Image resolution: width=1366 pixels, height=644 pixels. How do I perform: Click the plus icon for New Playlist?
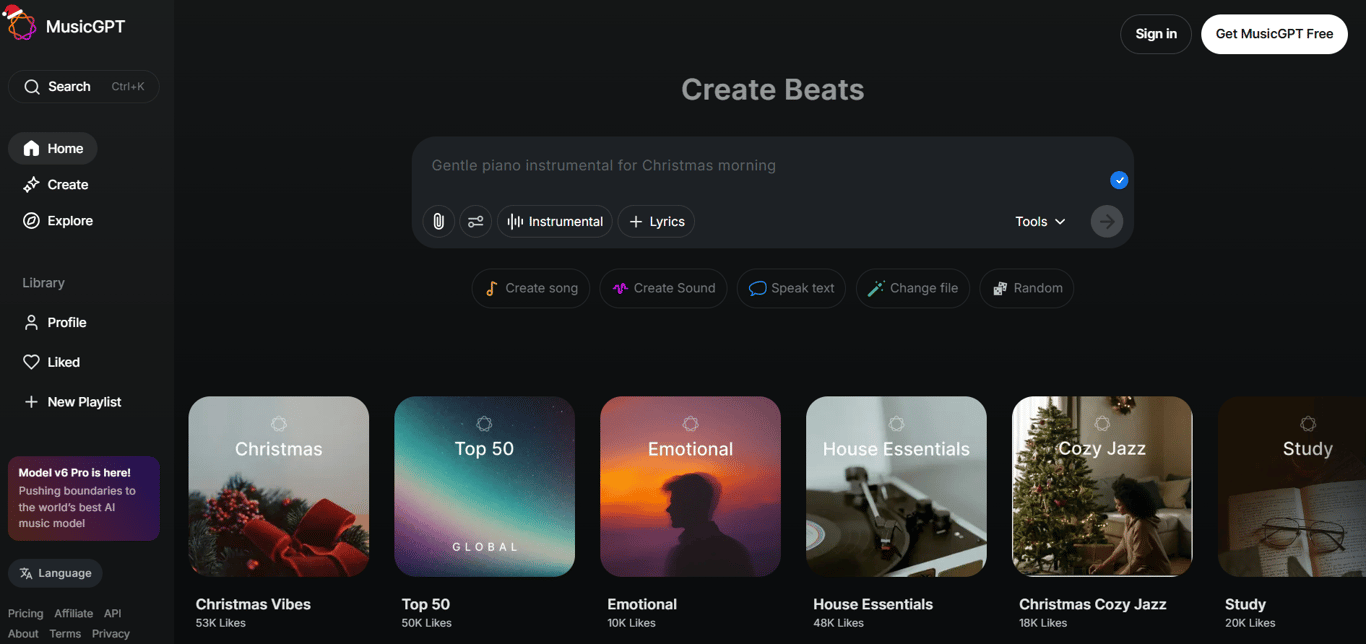point(32,401)
